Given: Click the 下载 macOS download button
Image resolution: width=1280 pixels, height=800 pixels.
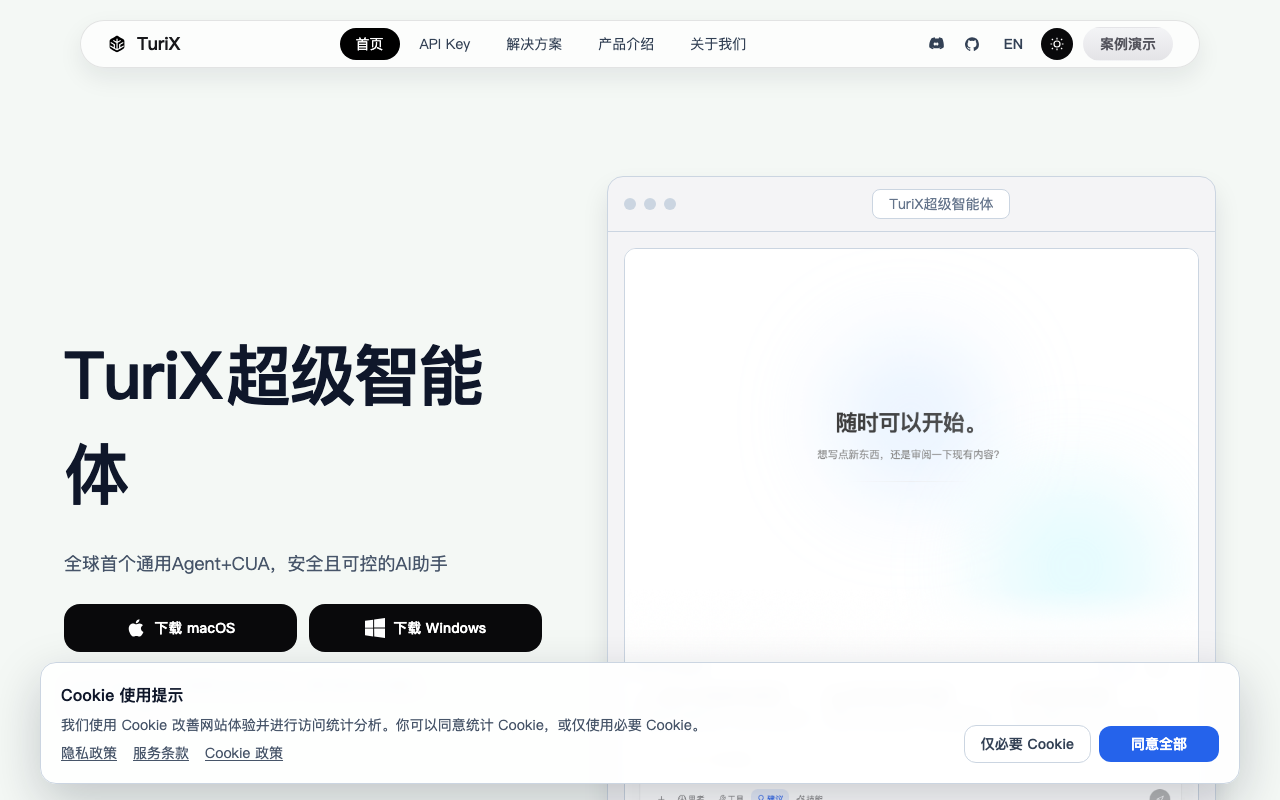Looking at the screenshot, I should tap(180, 628).
